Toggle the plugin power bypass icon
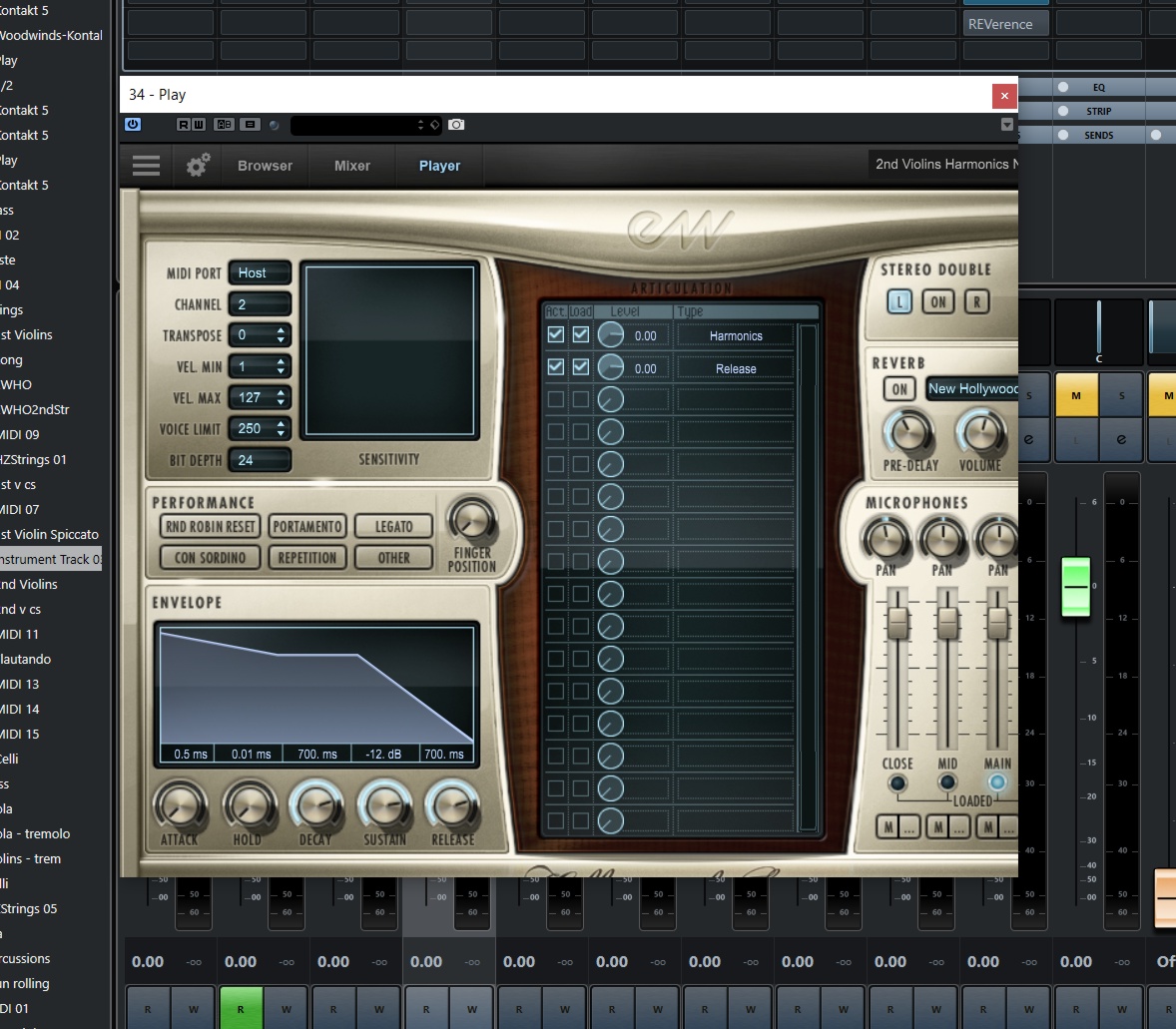This screenshot has width=1176, height=1029. [x=133, y=125]
